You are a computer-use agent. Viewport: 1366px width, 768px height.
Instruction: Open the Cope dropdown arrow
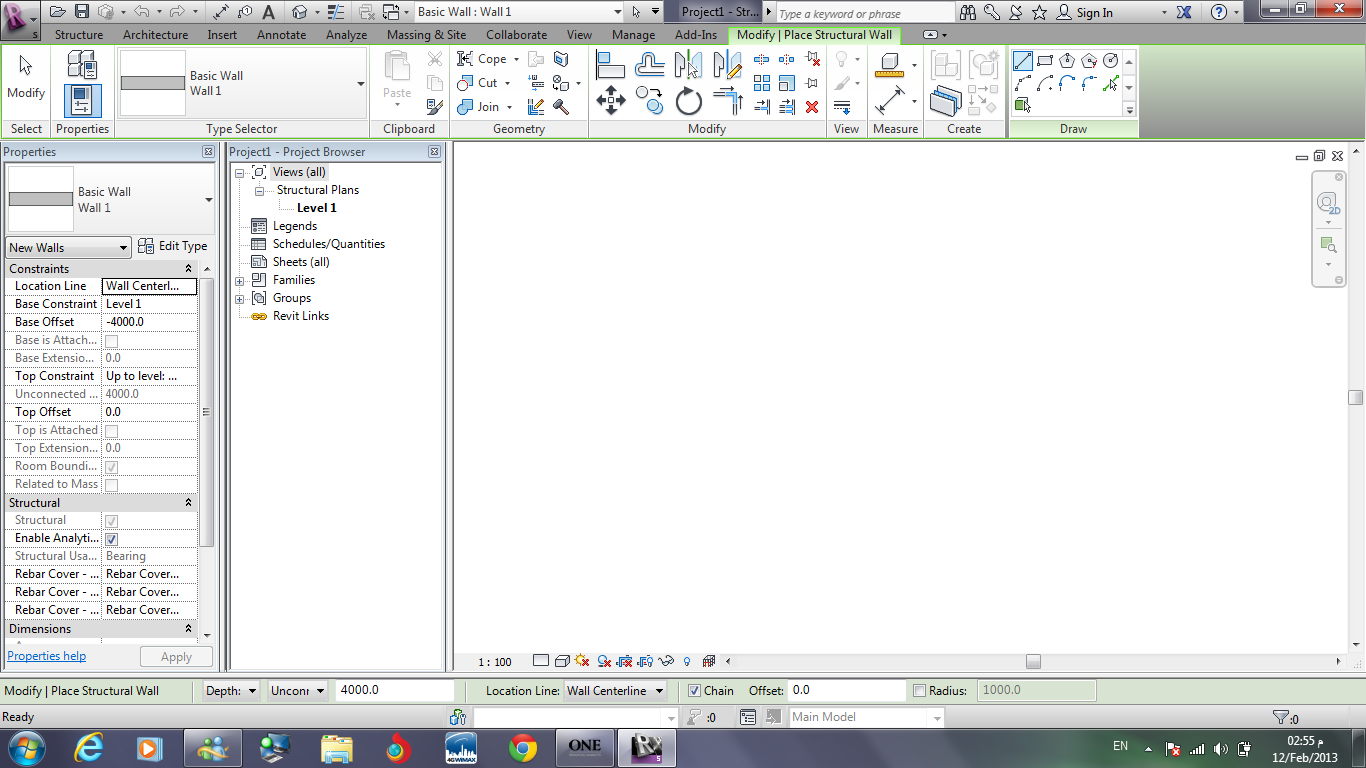(x=516, y=60)
